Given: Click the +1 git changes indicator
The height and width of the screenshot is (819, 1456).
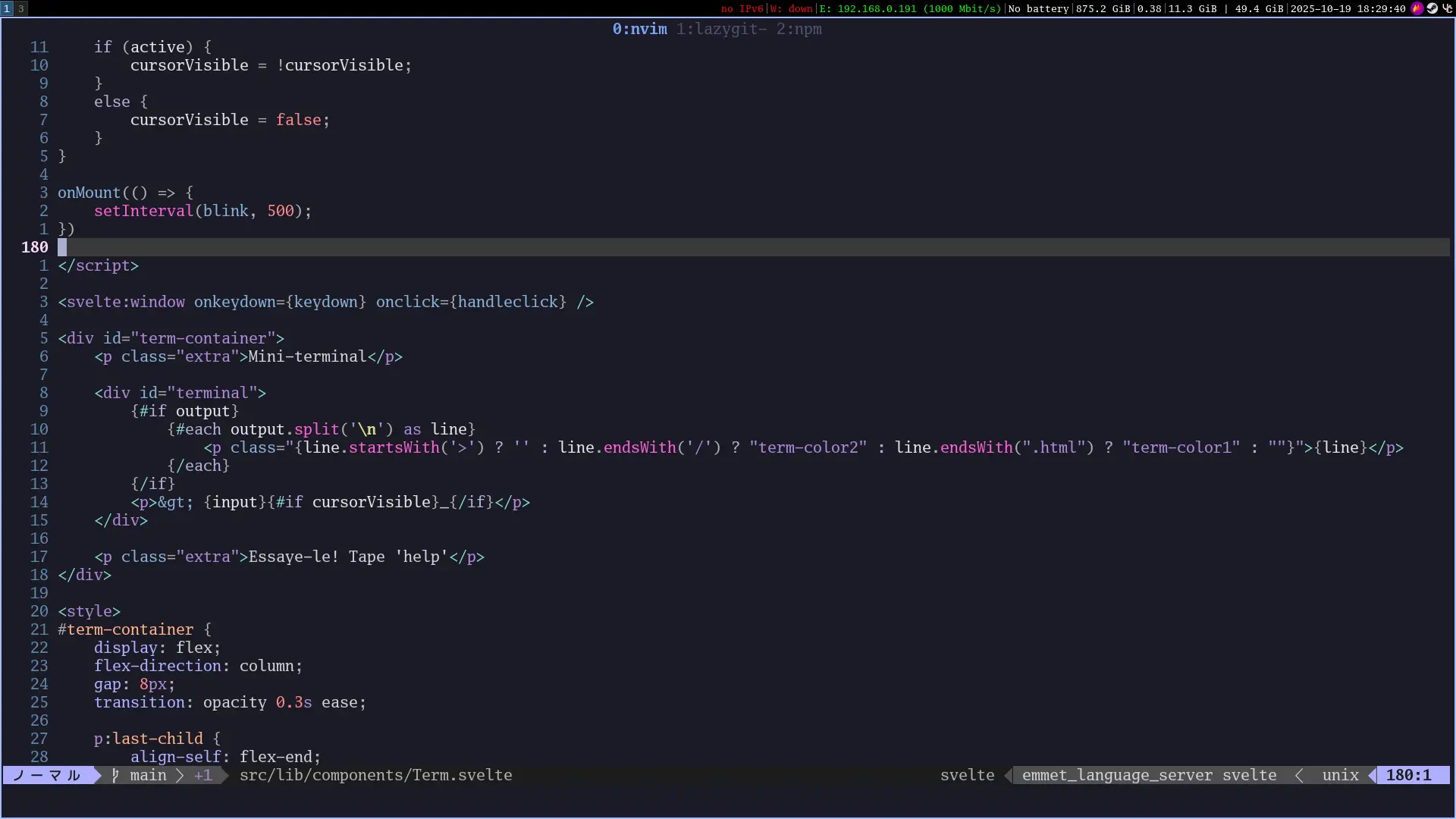Looking at the screenshot, I should [202, 775].
